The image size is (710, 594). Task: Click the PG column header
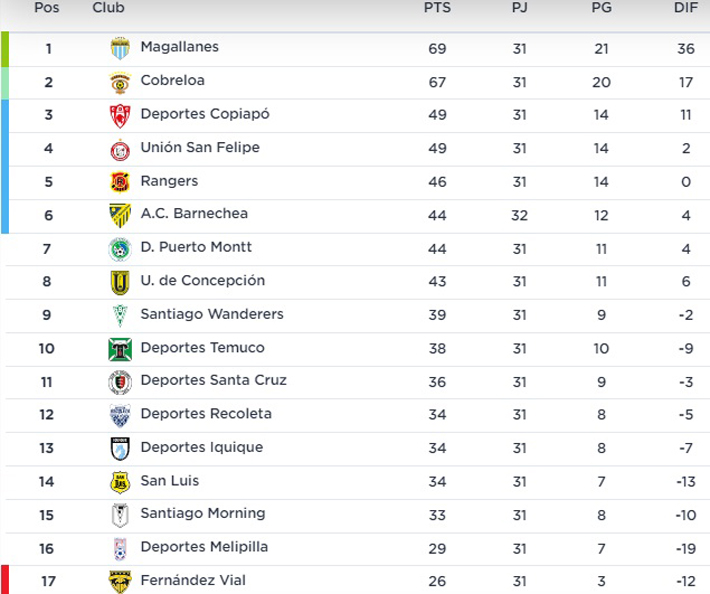pos(601,8)
